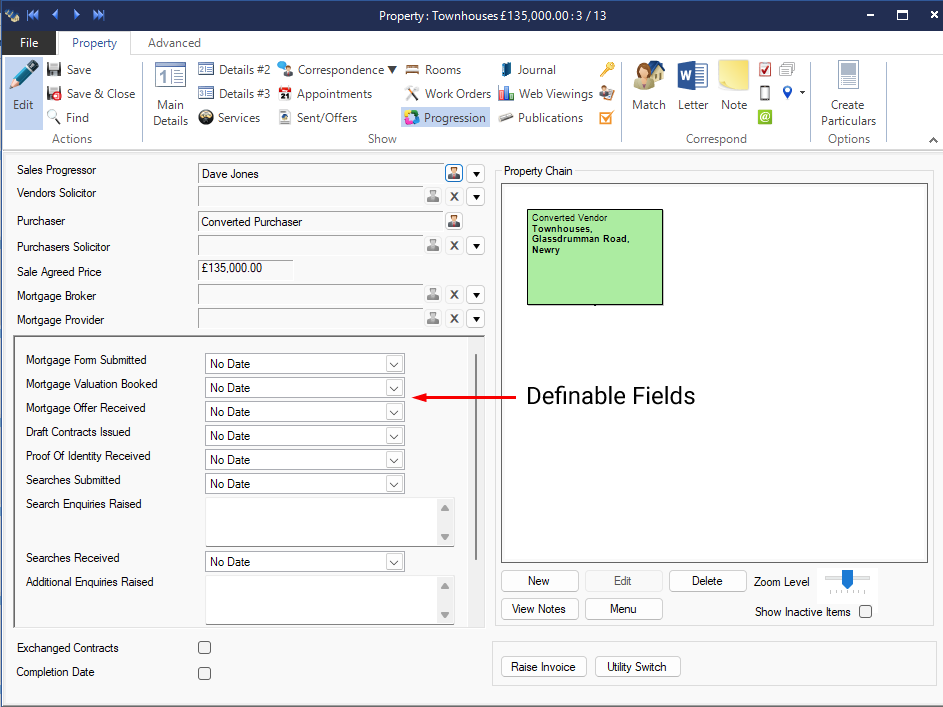Click the Save floppy icon
Image resolution: width=943 pixels, height=707 pixels.
(54, 70)
